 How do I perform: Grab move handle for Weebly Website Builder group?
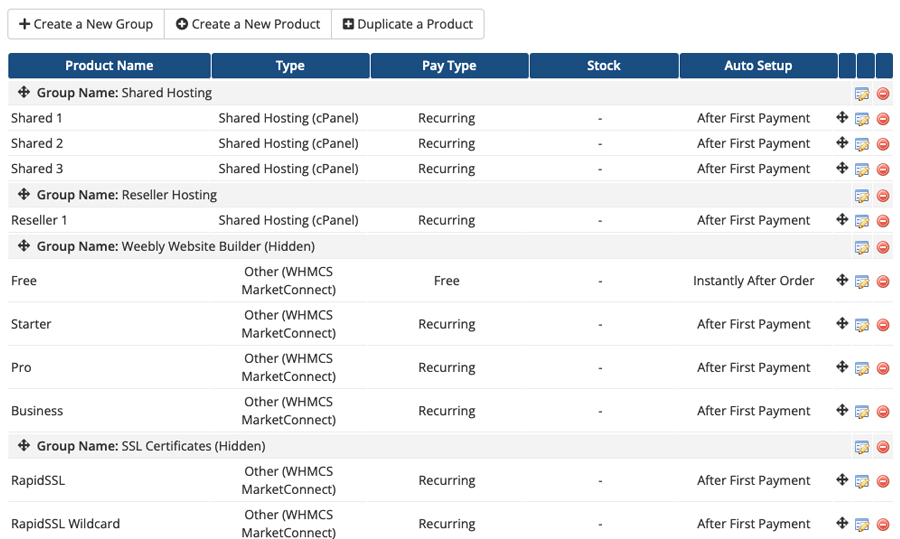point(24,246)
